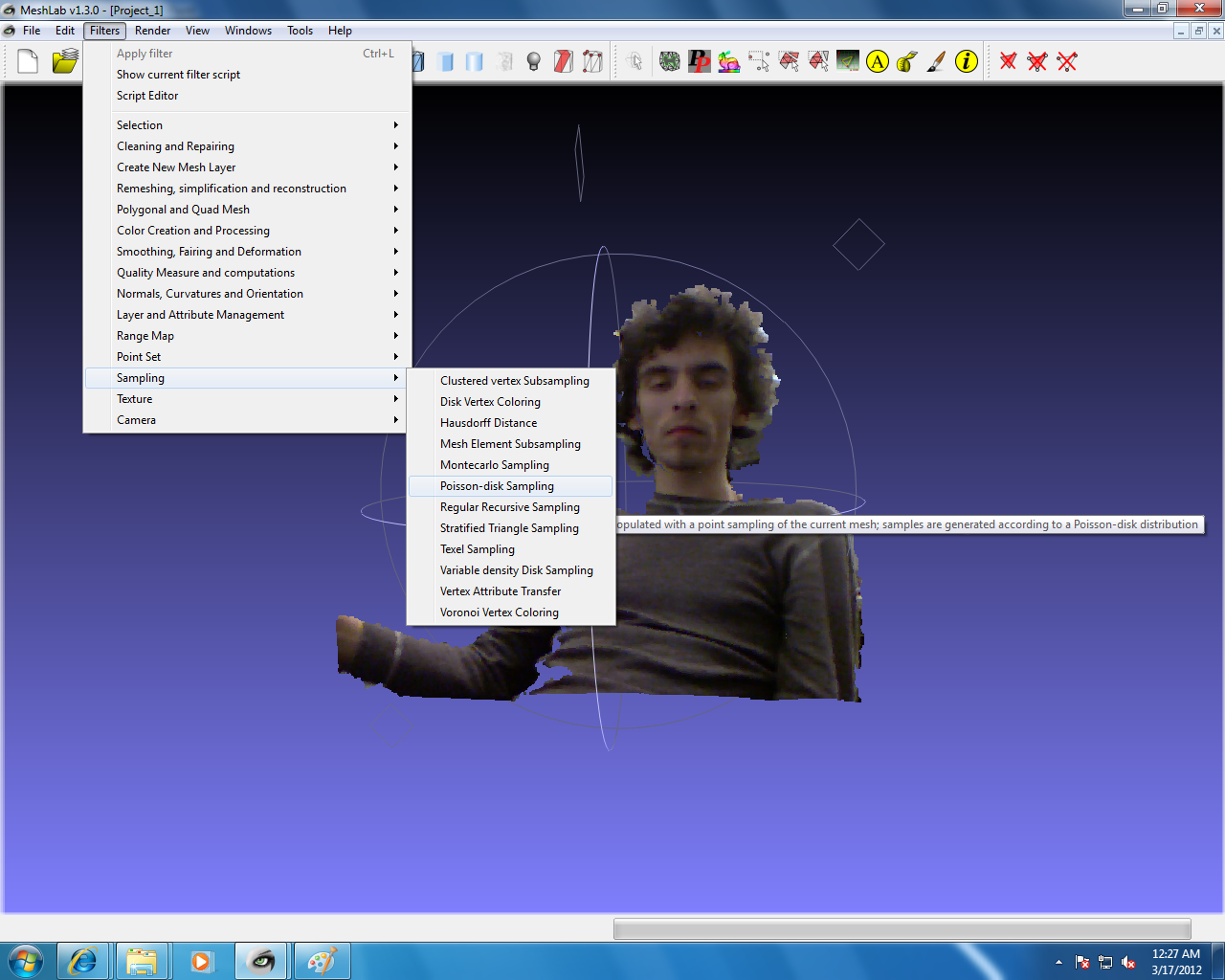This screenshot has height=980, width=1225.
Task: Open Internet Explorer from the taskbar
Action: [x=83, y=961]
